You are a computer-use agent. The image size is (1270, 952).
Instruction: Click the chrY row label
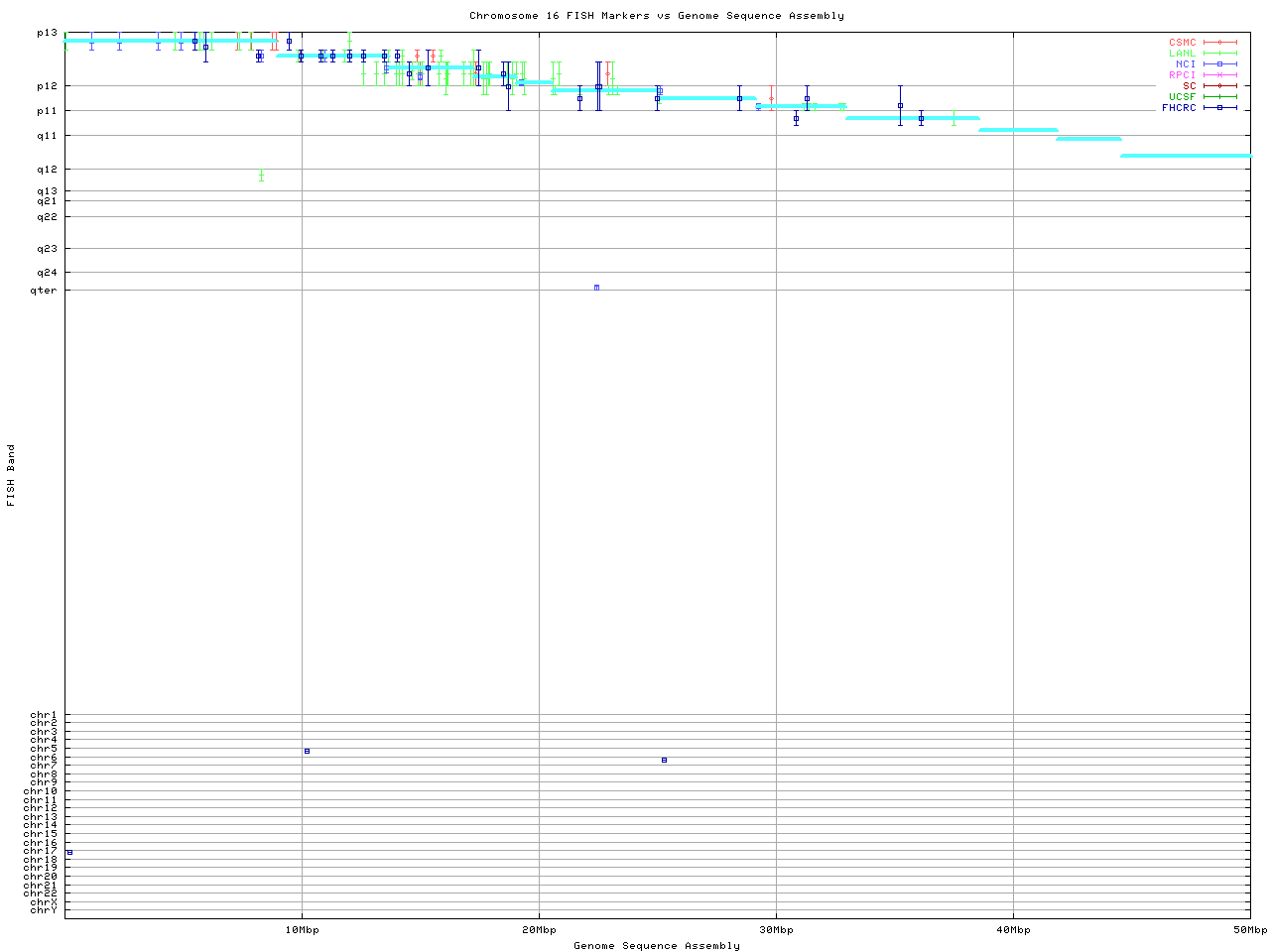(44, 909)
